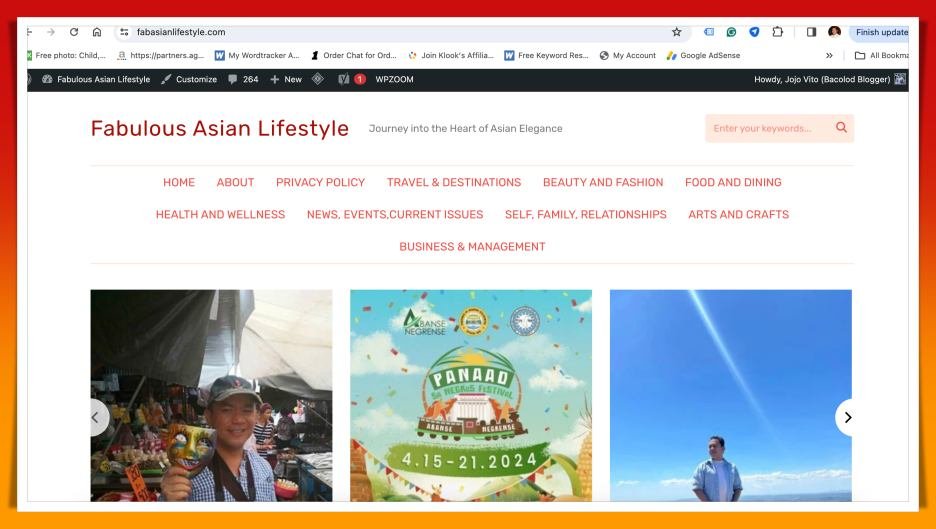Viewport: 936px width, 529px height.
Task: Open the Extensions puzzle icon
Action: tap(776, 32)
